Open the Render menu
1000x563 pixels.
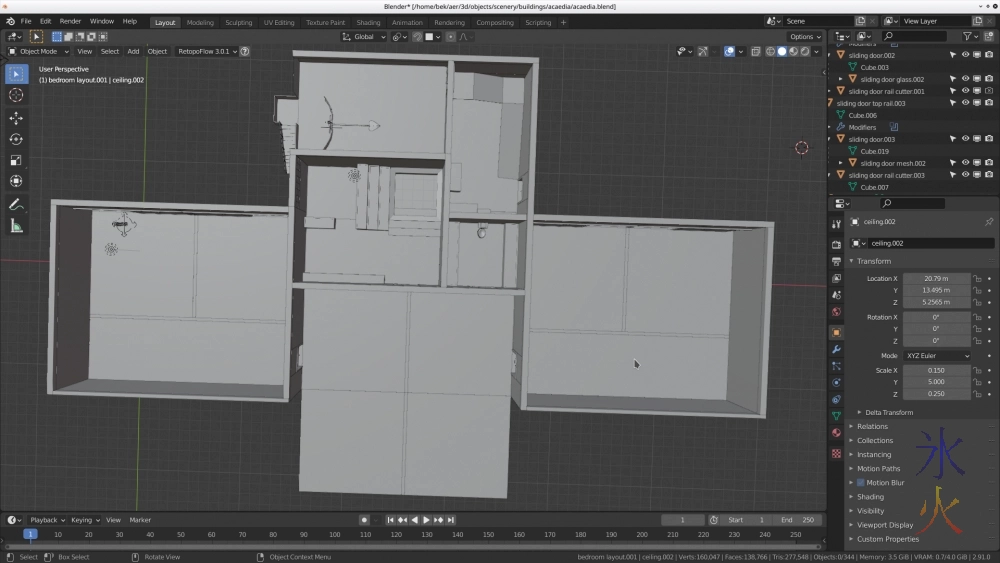(x=70, y=21)
